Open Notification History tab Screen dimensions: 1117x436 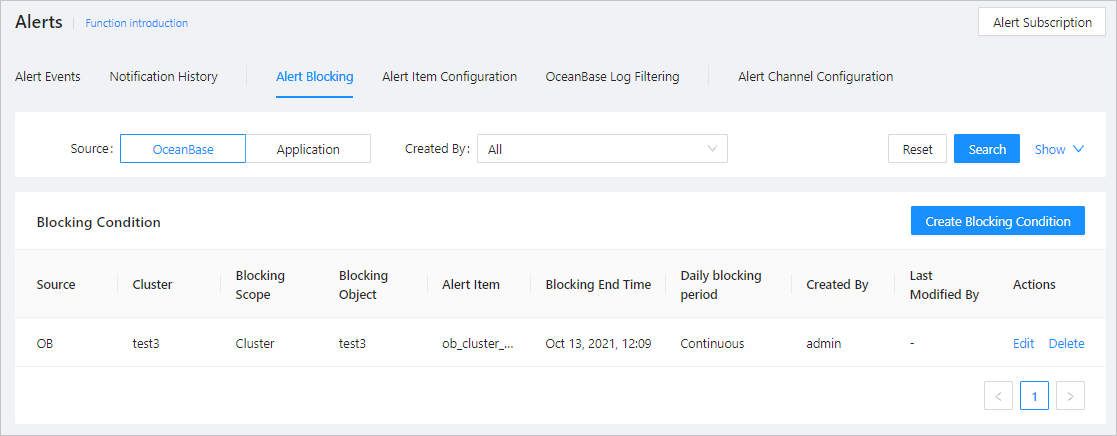click(163, 77)
